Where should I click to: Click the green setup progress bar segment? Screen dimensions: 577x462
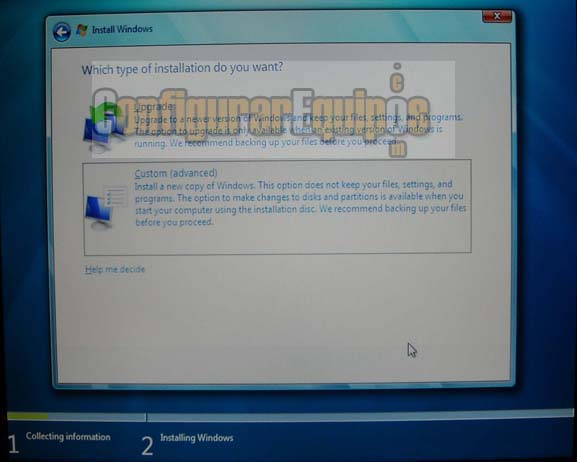click(x=28, y=416)
